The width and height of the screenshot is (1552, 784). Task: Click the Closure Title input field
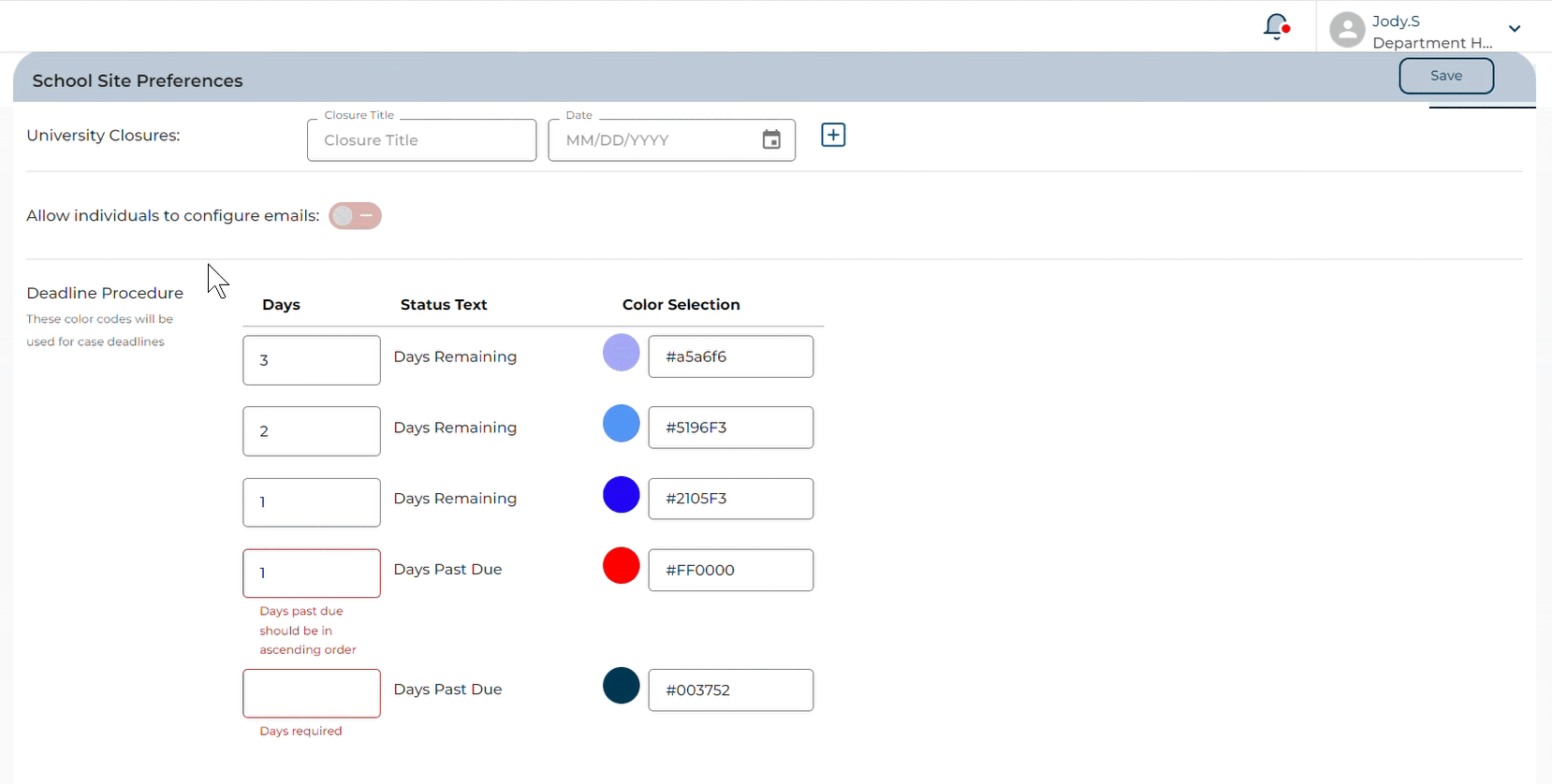421,140
